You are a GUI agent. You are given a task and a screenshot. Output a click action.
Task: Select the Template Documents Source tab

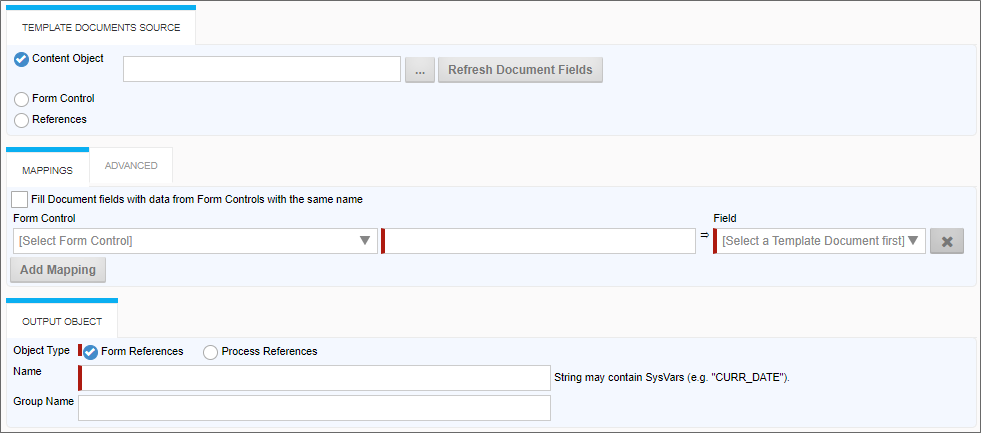click(x=101, y=28)
